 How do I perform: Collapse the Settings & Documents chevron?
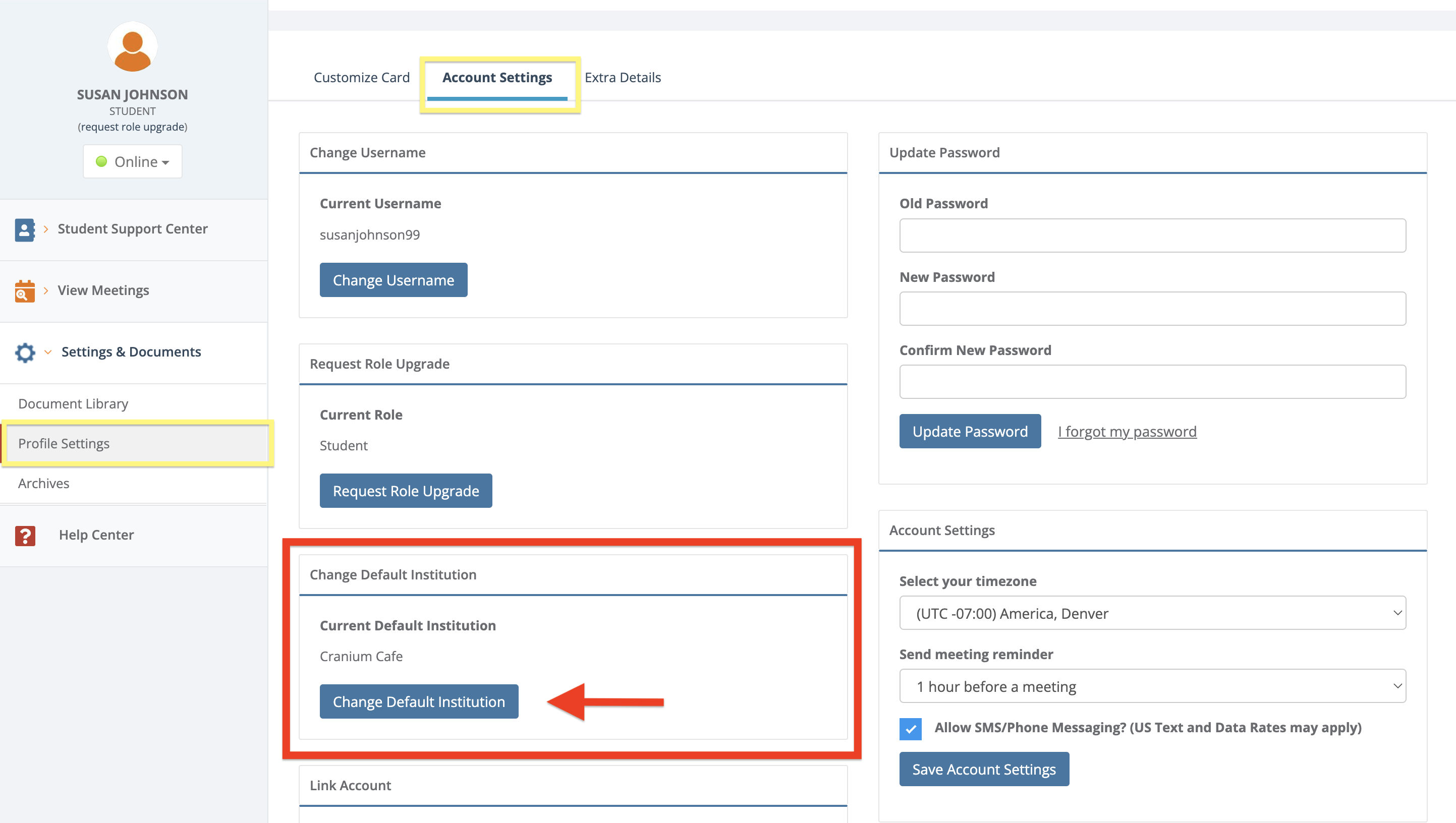(x=48, y=352)
